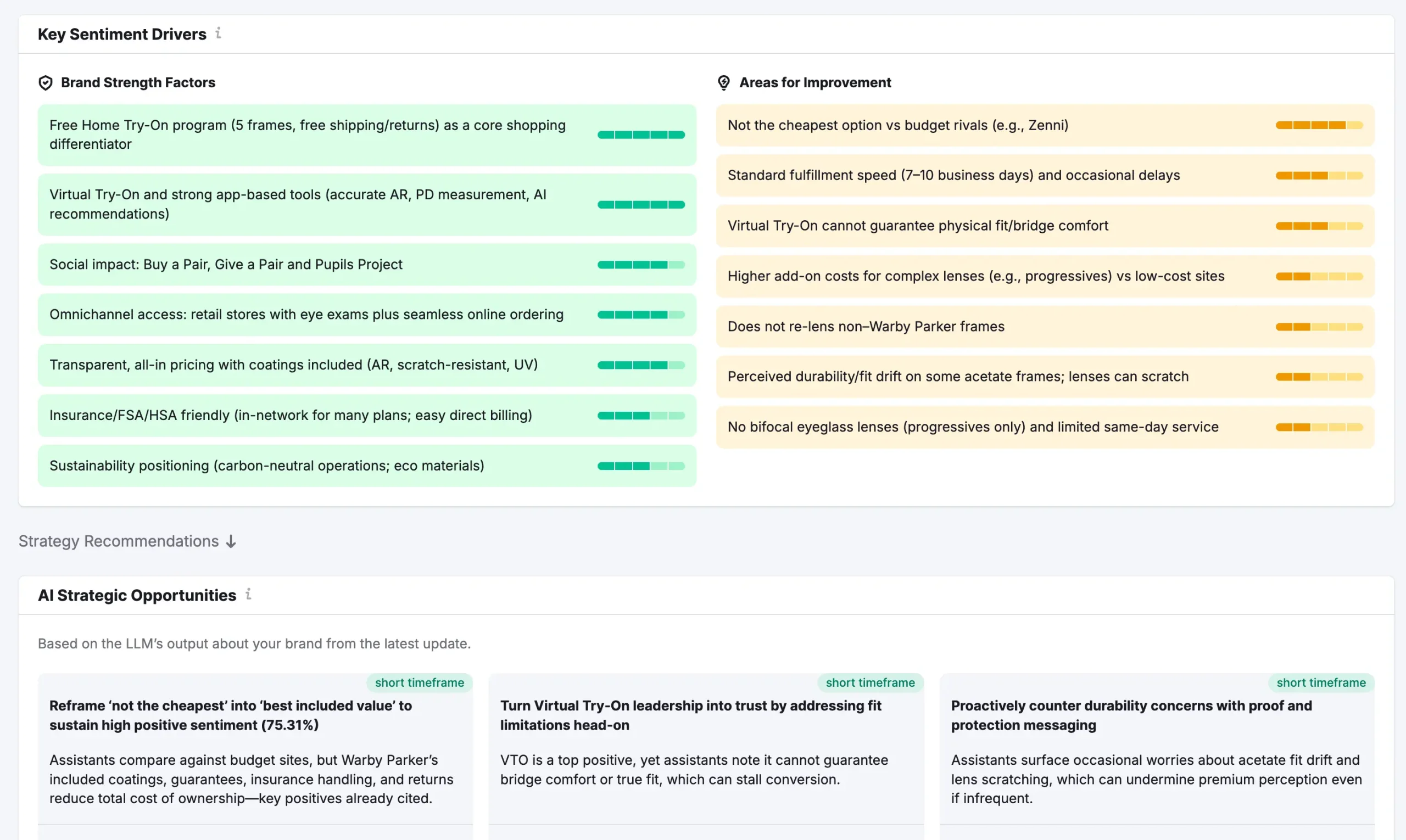1406x840 pixels.
Task: Click the Brand Strength Factors shield icon
Action: [45, 83]
